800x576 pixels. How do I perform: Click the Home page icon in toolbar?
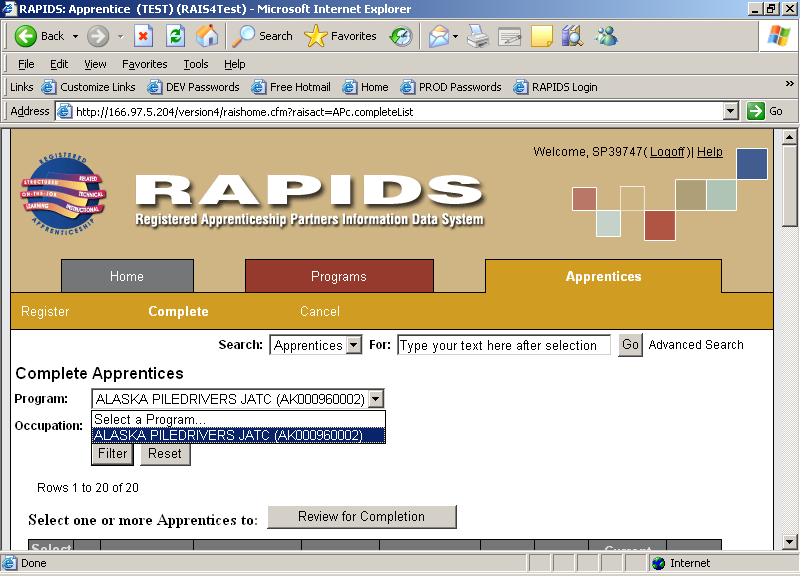pyautogui.click(x=207, y=36)
